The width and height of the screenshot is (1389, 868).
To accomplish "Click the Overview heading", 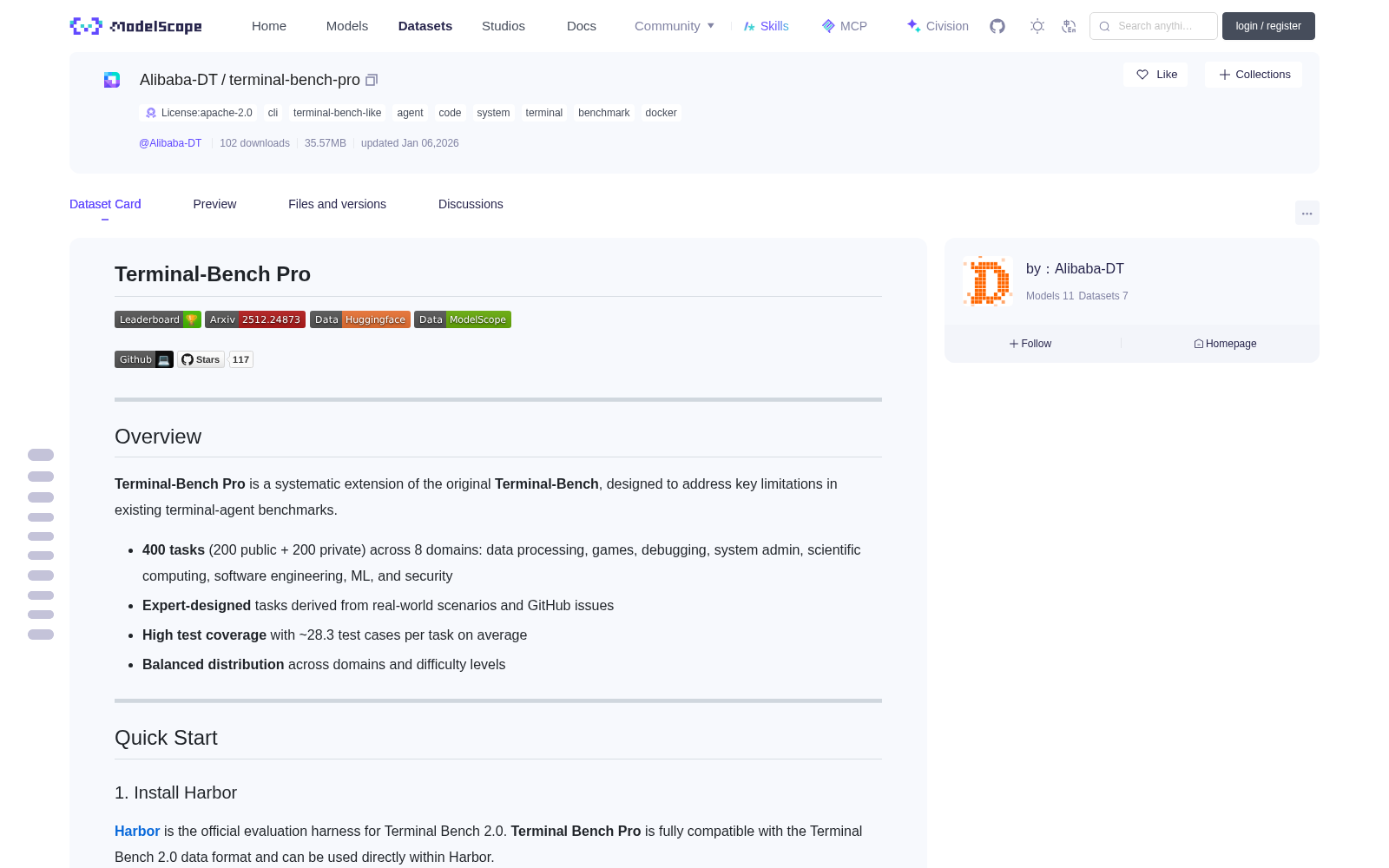I will 158,437.
